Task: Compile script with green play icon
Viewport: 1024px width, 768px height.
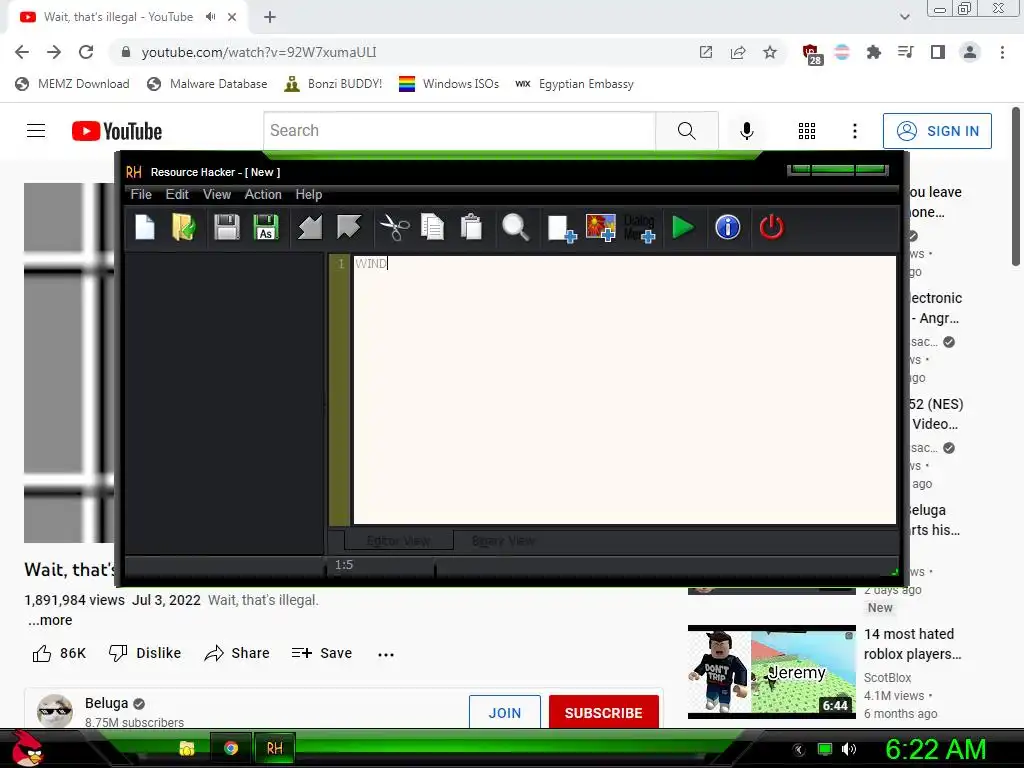Action: tap(683, 228)
